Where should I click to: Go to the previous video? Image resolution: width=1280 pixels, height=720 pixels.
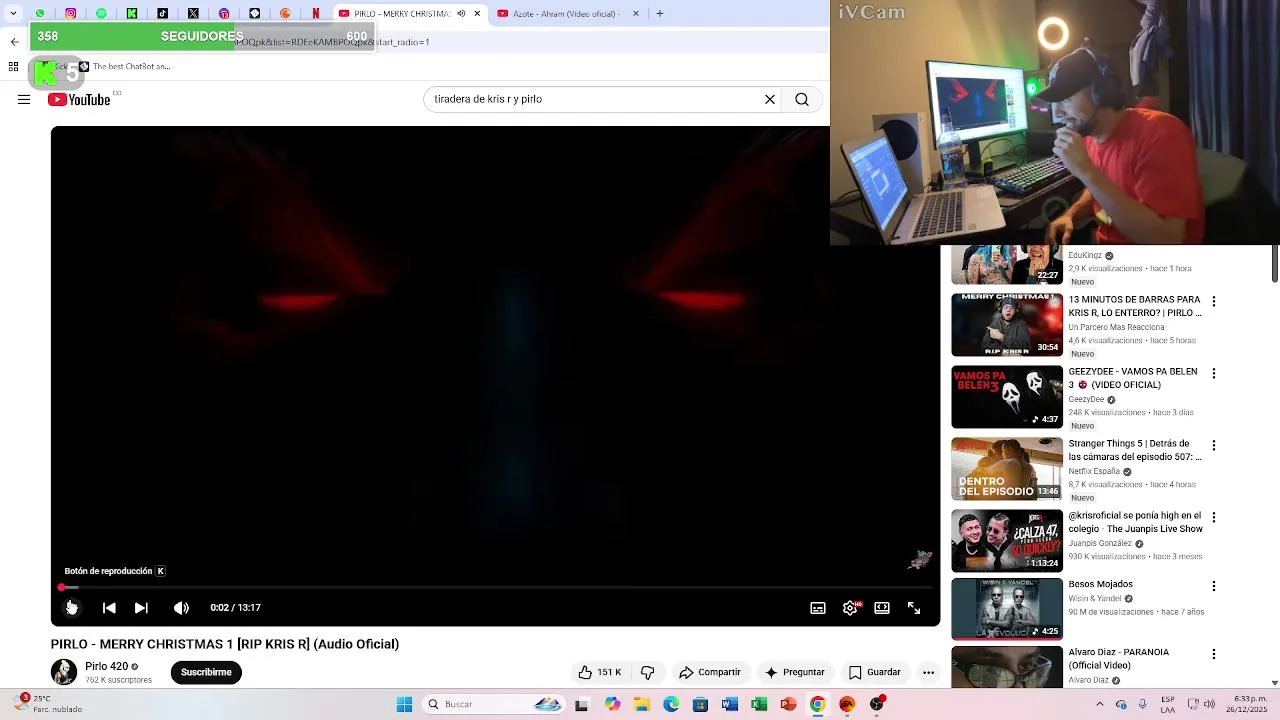tap(109, 607)
